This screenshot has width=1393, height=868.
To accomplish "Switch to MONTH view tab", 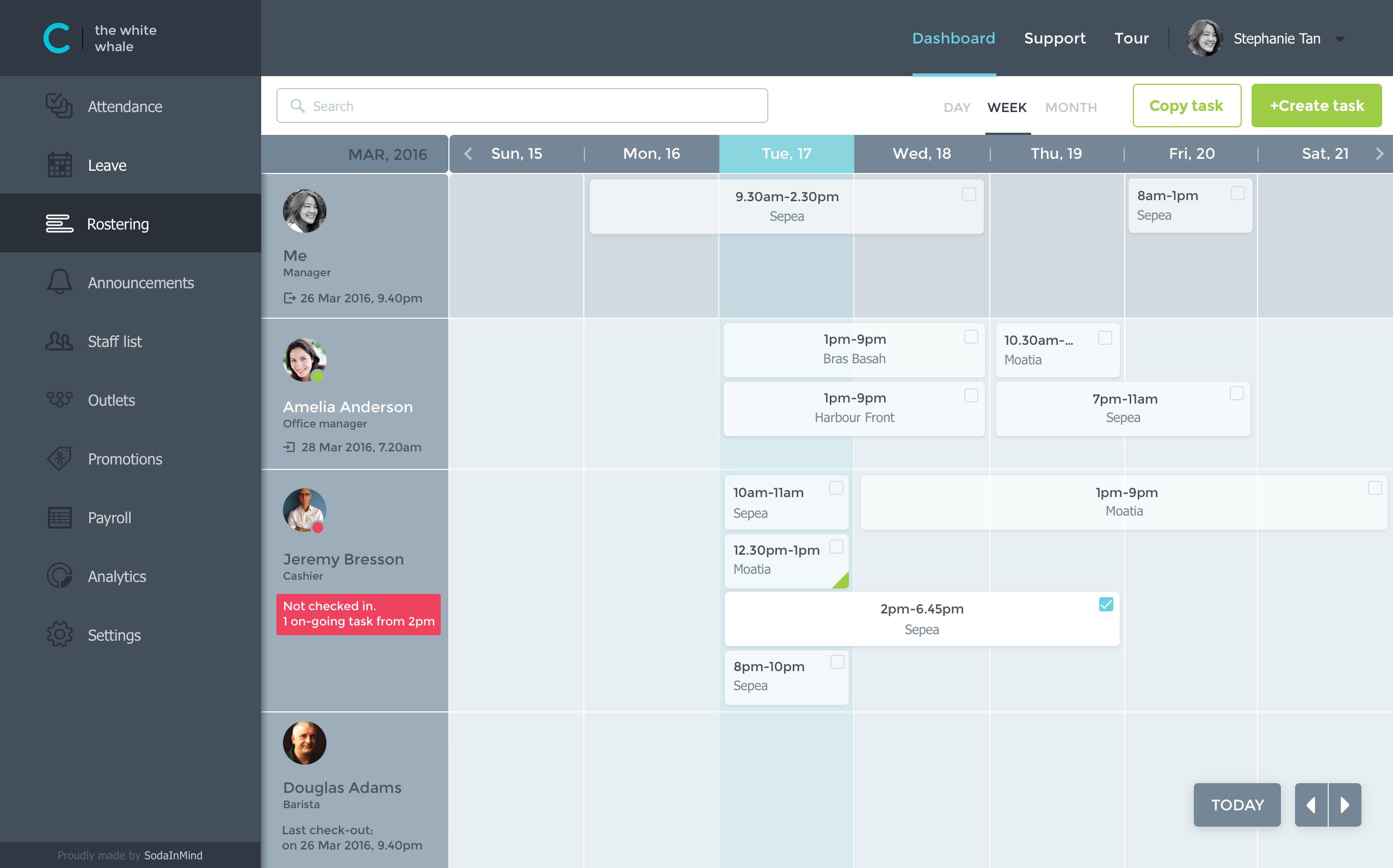I will [1070, 107].
